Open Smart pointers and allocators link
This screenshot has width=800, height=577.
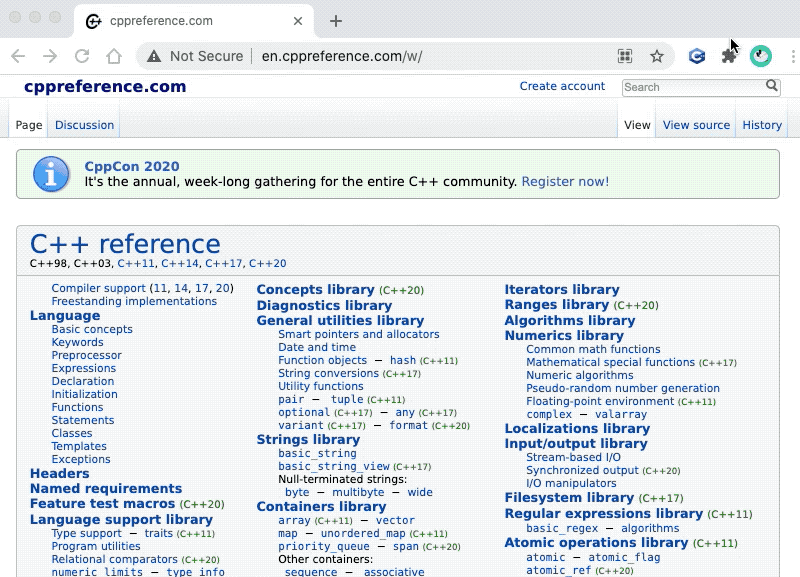pos(359,334)
